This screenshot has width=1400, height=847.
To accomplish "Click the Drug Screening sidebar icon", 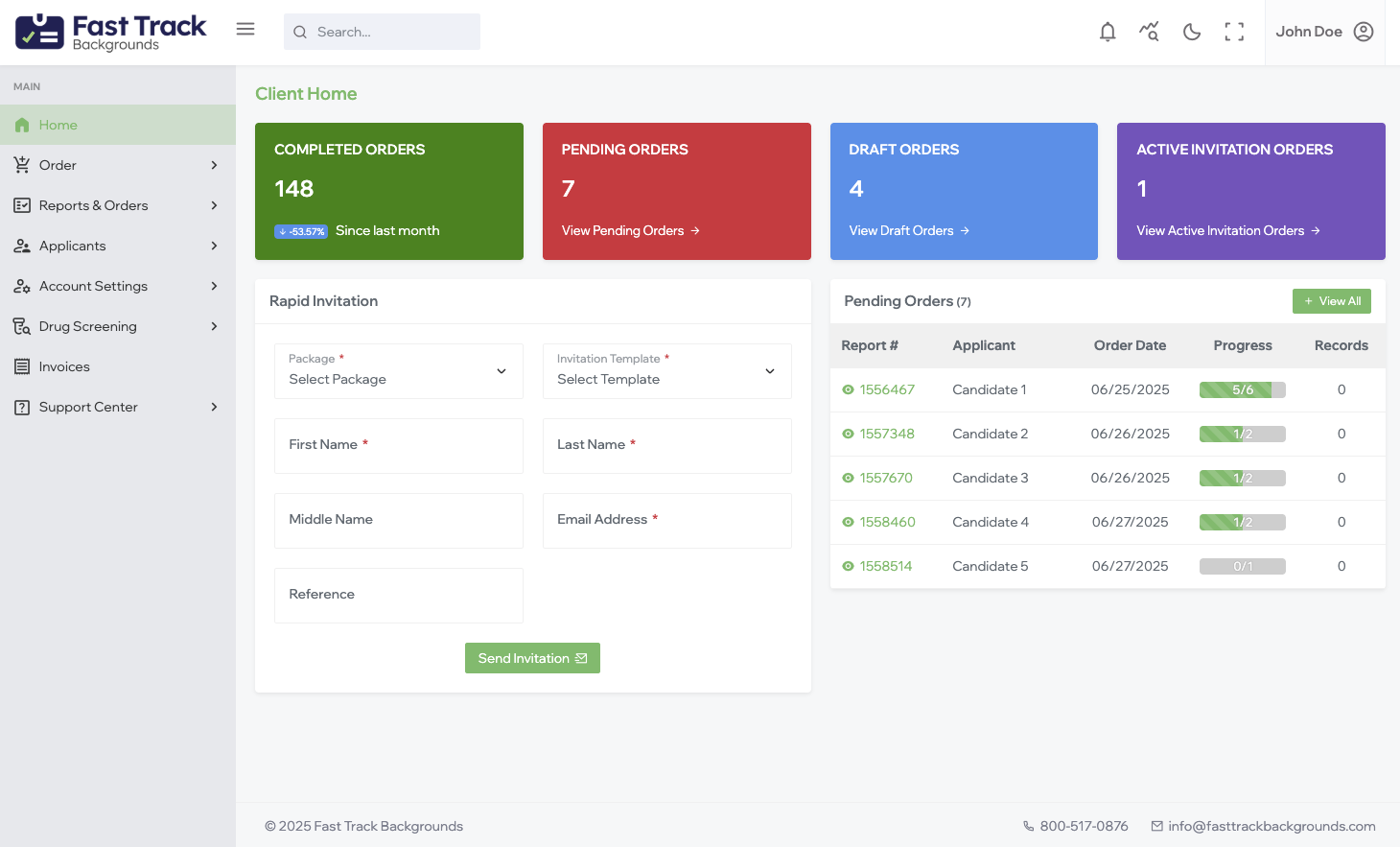I will [x=22, y=326].
